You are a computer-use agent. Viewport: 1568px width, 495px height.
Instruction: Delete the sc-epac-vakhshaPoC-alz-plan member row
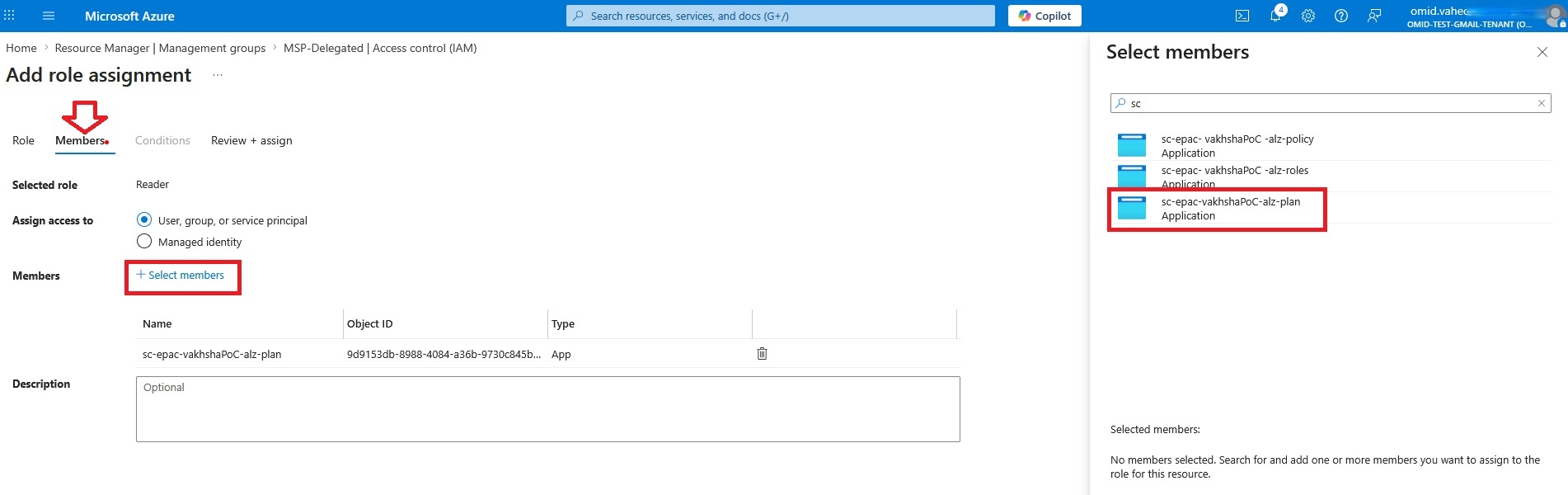(763, 354)
